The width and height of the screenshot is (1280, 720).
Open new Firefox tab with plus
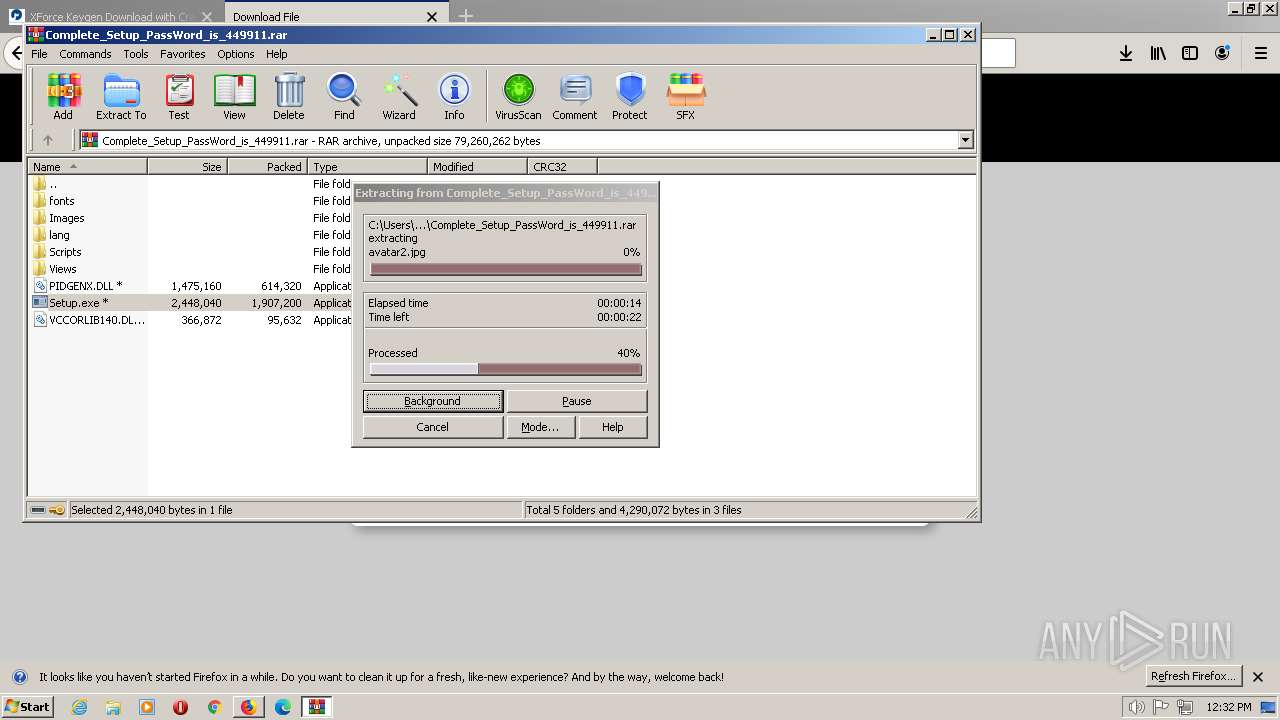466,16
